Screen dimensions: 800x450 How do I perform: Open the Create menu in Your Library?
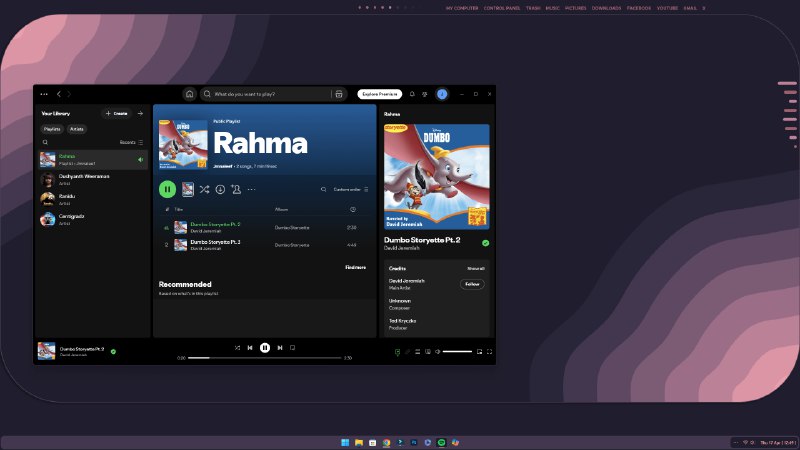point(116,113)
